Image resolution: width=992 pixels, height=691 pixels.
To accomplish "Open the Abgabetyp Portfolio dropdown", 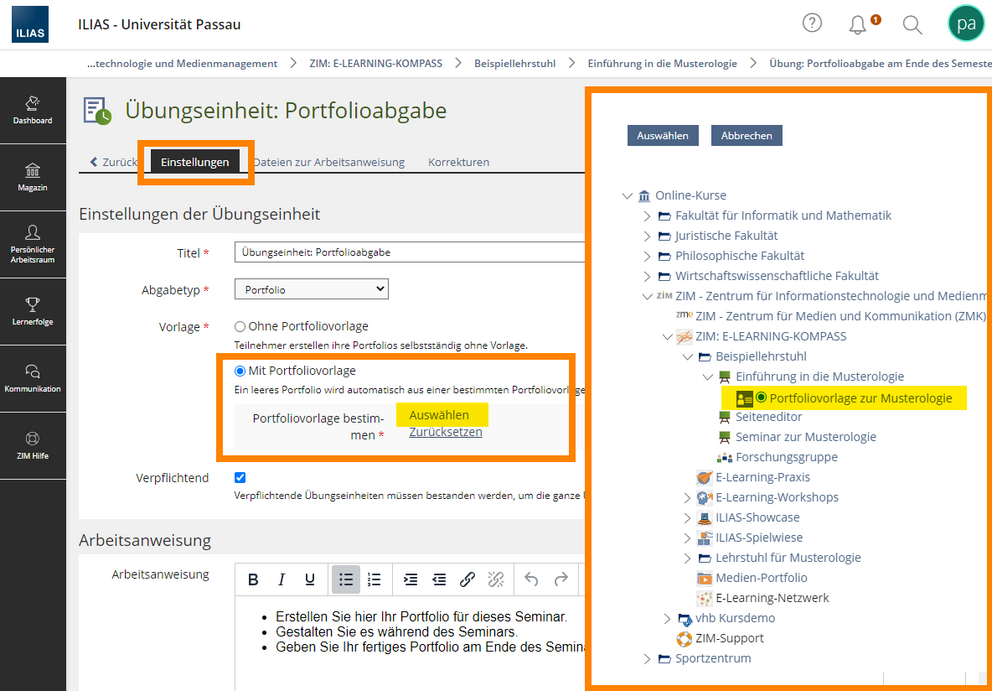I will click(311, 289).
